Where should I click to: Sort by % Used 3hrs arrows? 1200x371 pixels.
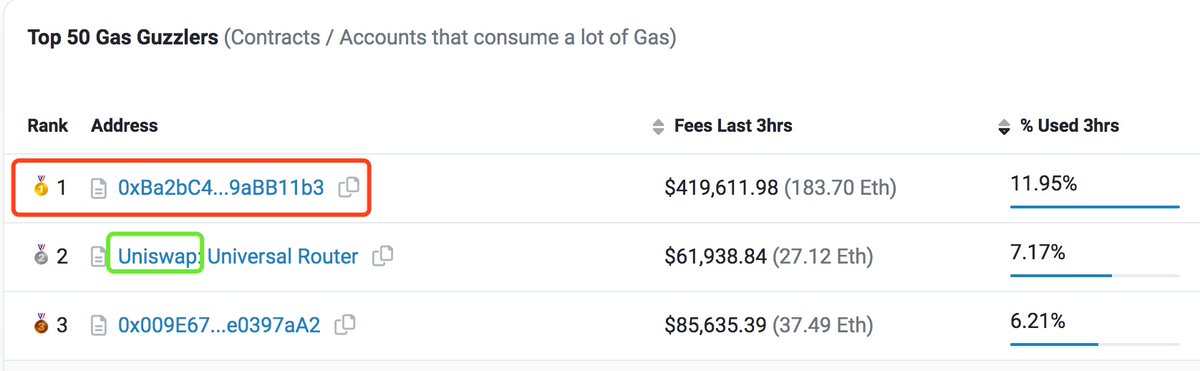click(x=1004, y=127)
